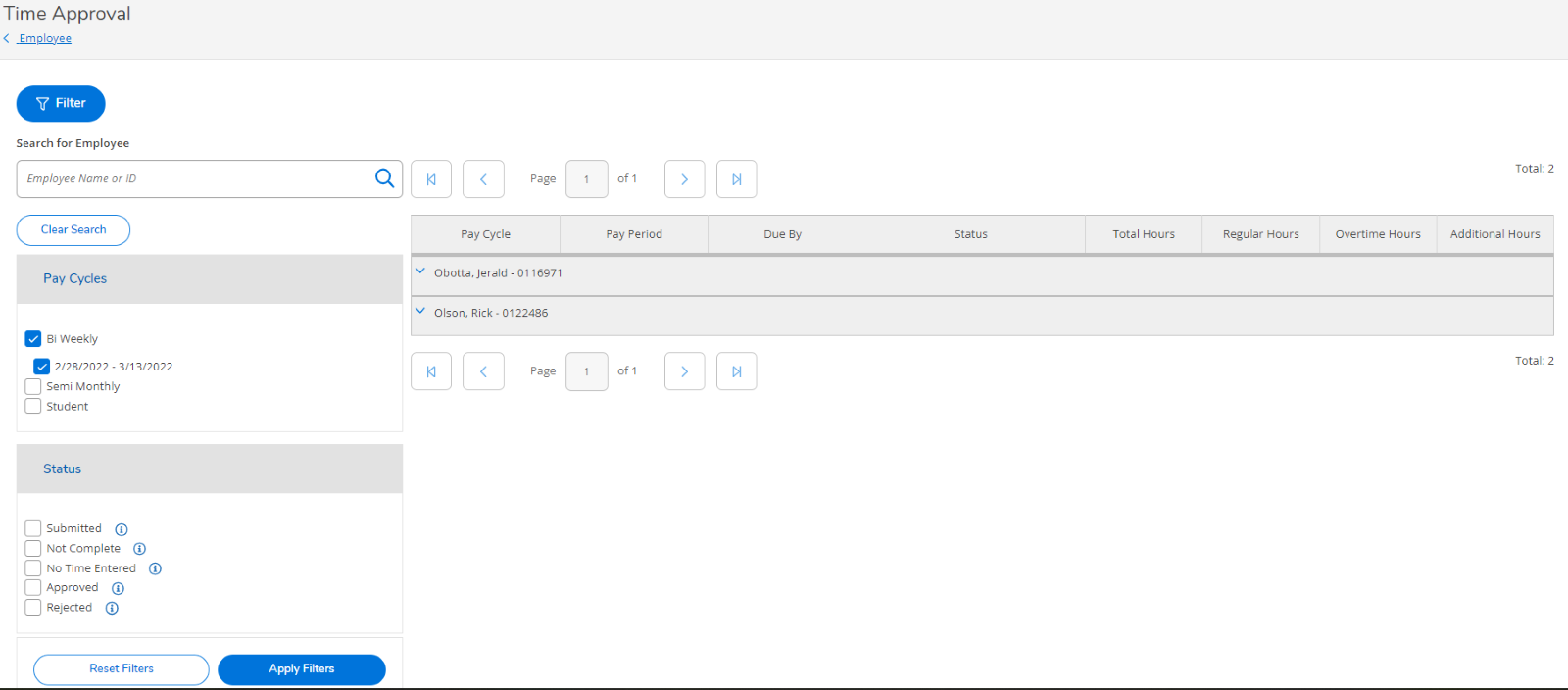Go to previous page in top pagination
1568x690 pixels.
point(483,179)
